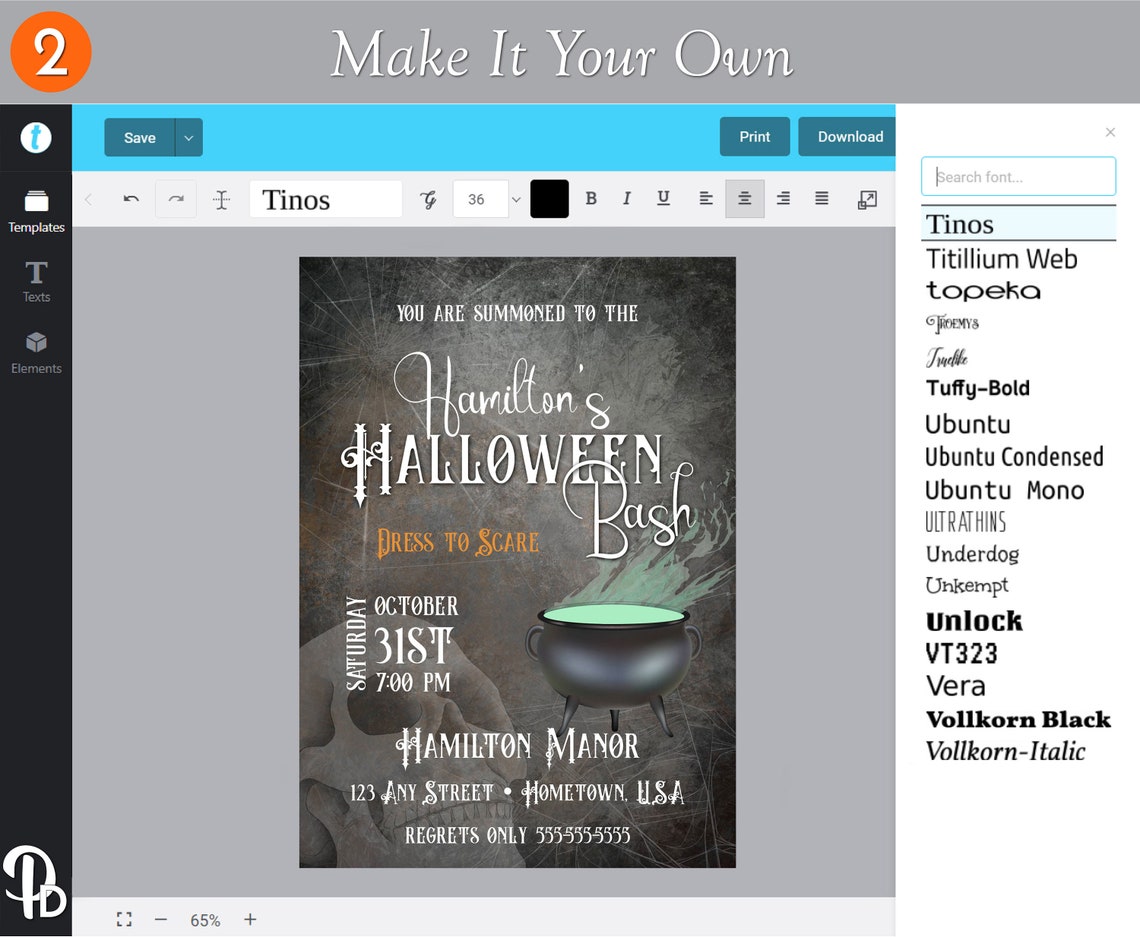Open the font name field showing Tinos
The width and height of the screenshot is (1140, 937).
(x=325, y=198)
